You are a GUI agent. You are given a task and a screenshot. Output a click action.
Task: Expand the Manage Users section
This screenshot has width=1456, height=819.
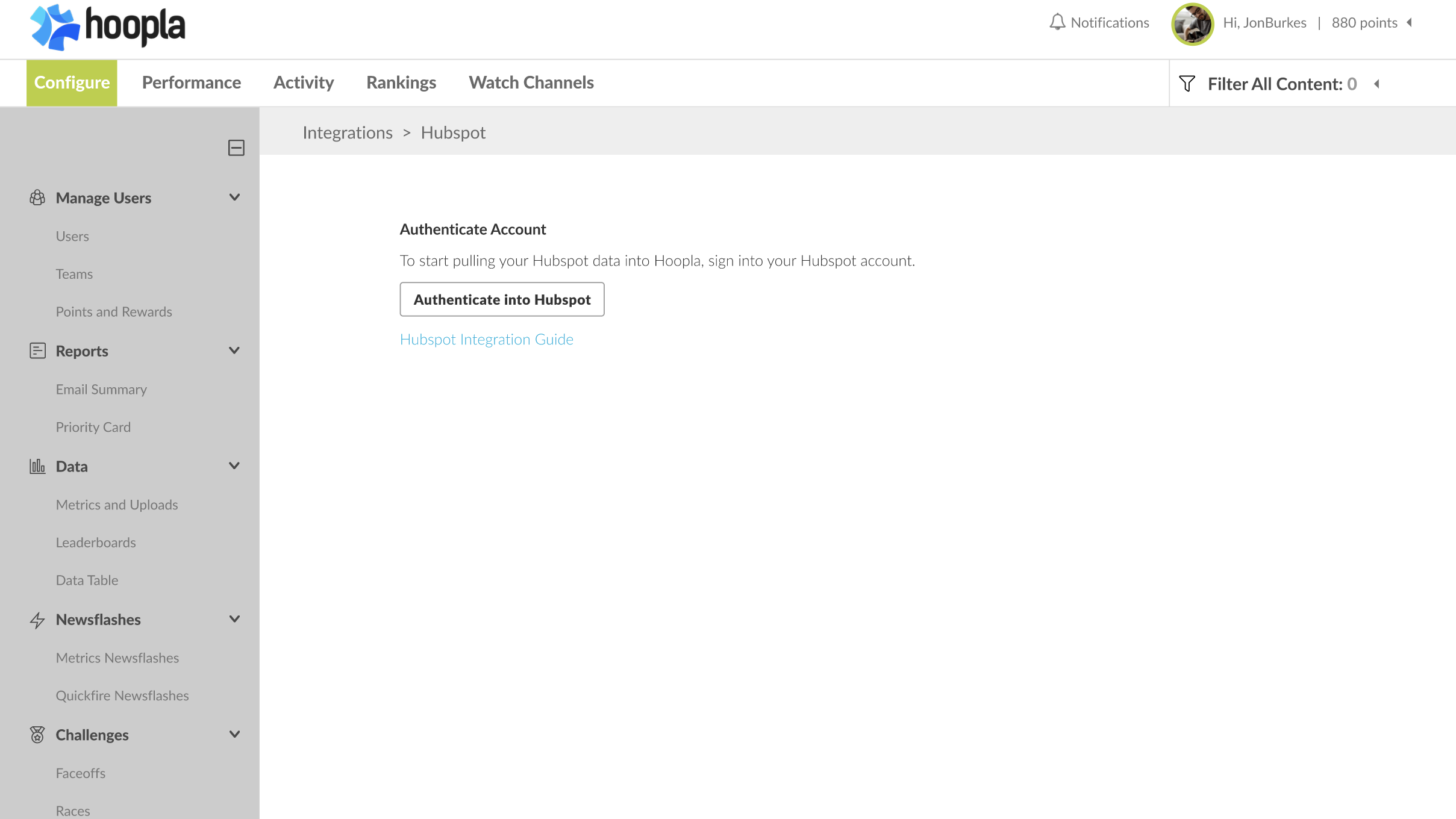pyautogui.click(x=234, y=197)
